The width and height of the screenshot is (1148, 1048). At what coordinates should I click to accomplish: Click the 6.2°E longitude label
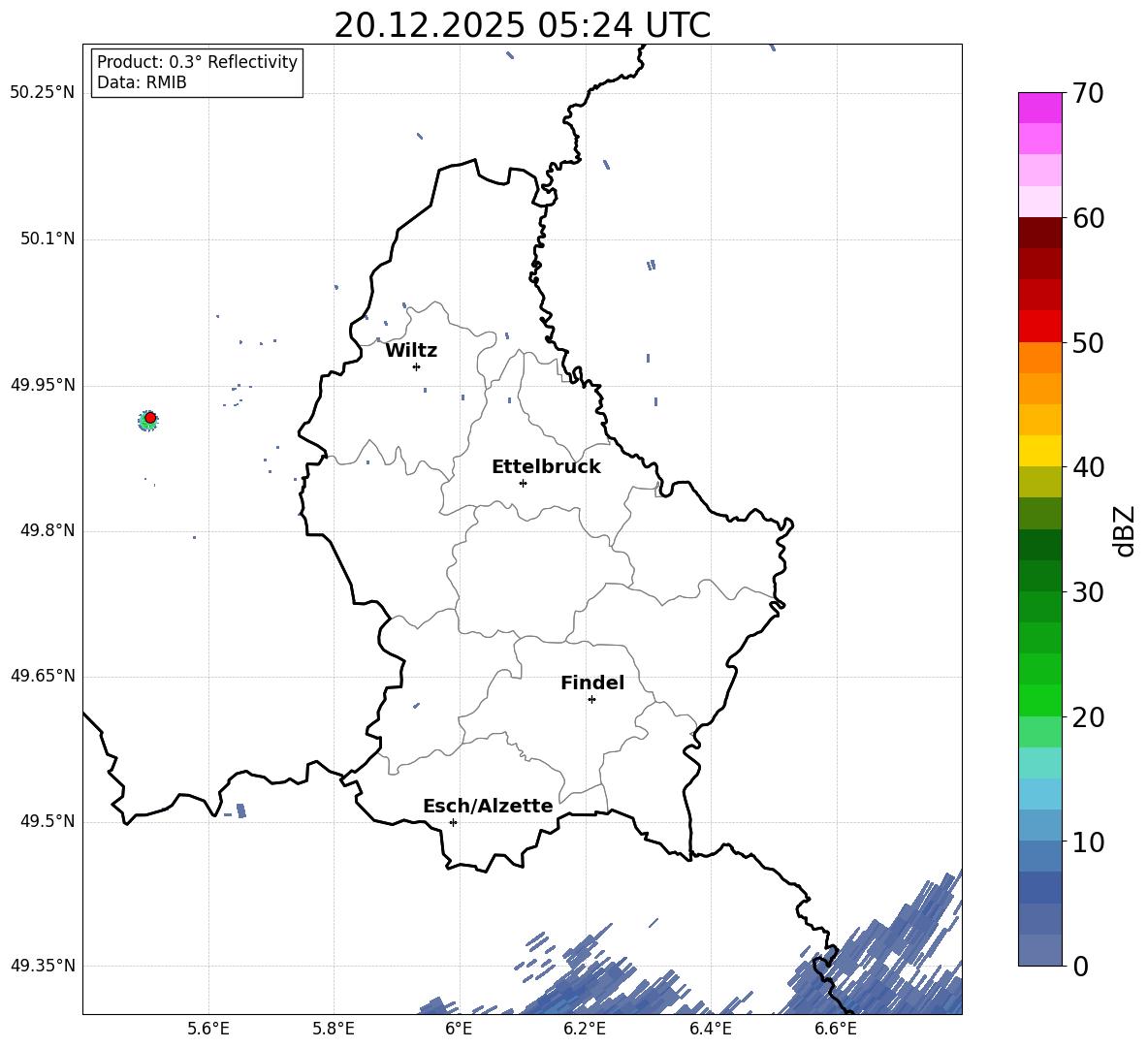pyautogui.click(x=585, y=1029)
